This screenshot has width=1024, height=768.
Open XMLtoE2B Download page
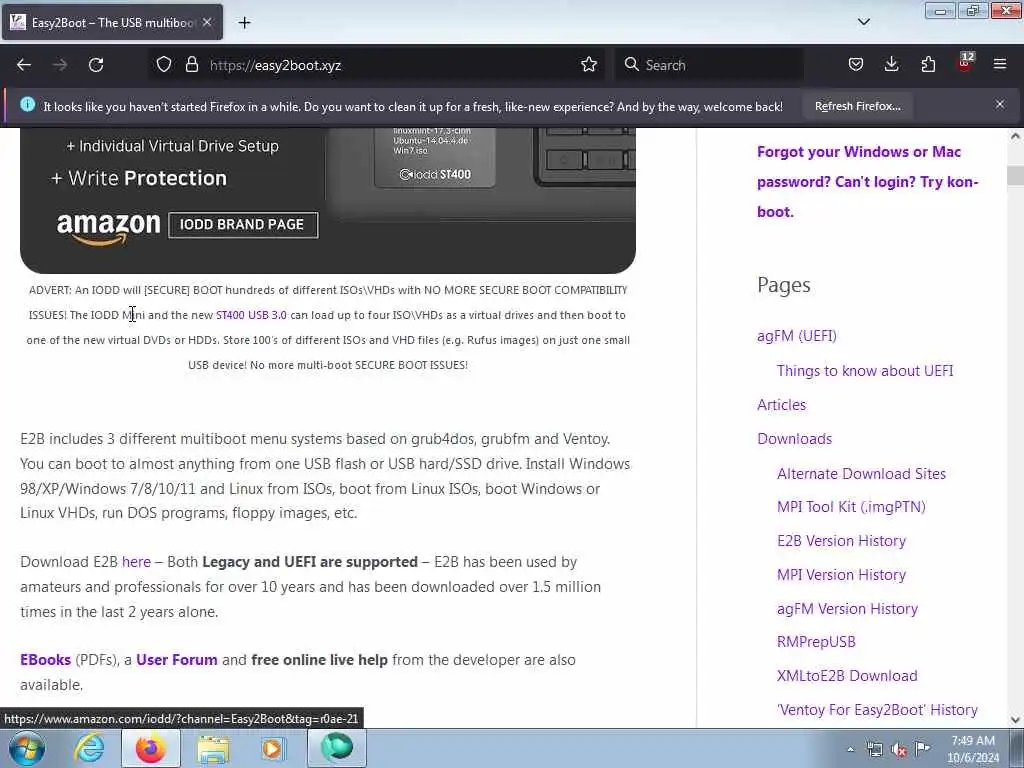[847, 675]
